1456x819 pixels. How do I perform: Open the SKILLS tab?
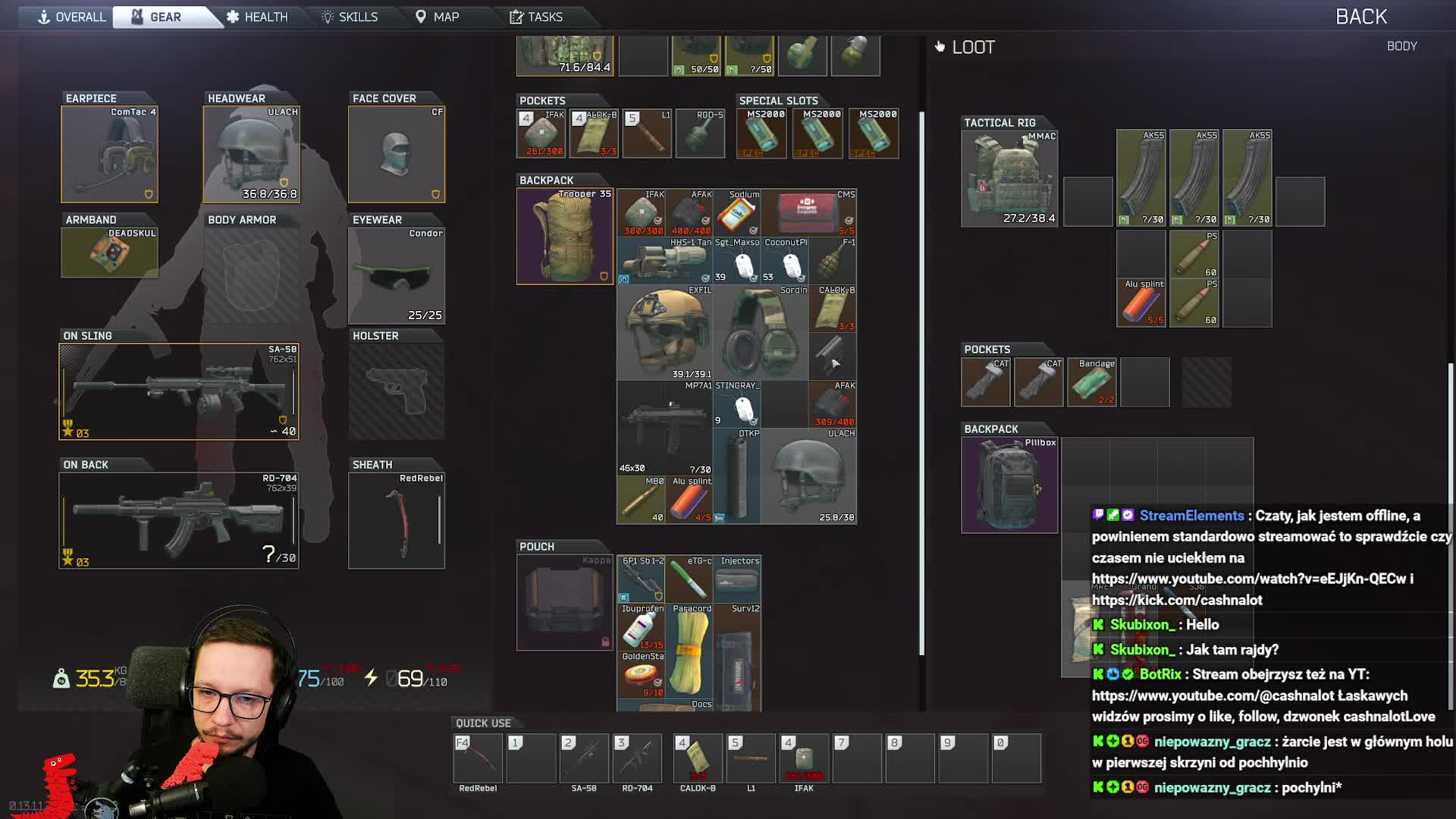tap(350, 17)
